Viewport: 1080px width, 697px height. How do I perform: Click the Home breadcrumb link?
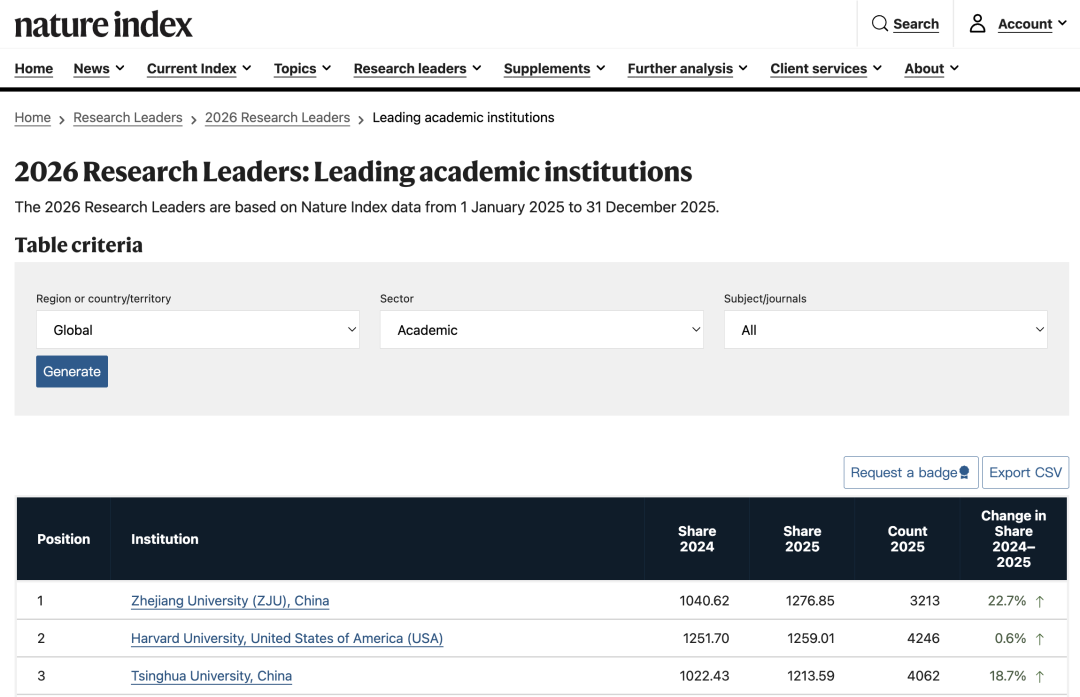click(x=32, y=118)
